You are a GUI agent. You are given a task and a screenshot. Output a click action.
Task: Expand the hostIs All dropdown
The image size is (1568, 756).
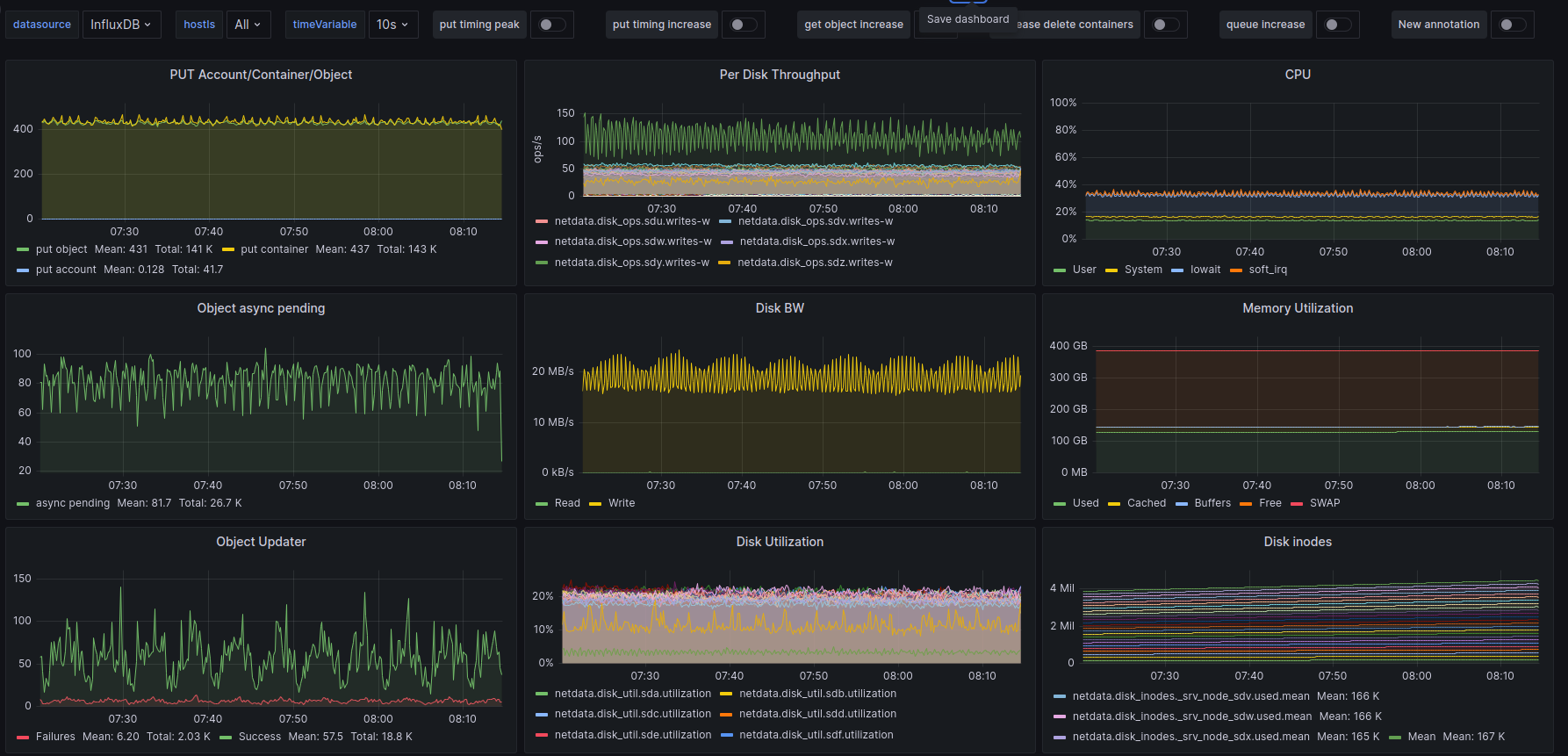click(x=248, y=25)
